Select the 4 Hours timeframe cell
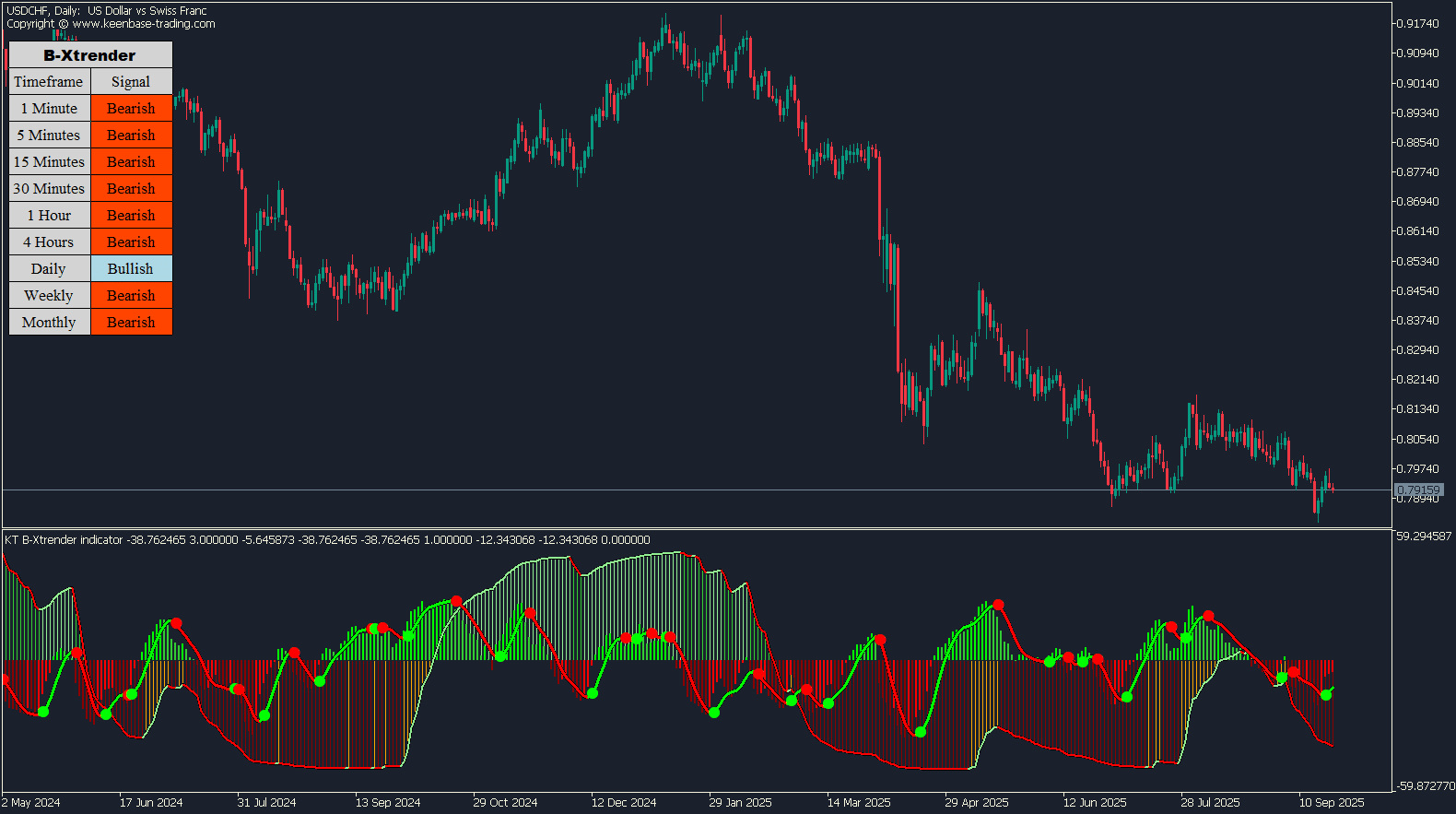The height and width of the screenshot is (814, 1456). click(50, 242)
